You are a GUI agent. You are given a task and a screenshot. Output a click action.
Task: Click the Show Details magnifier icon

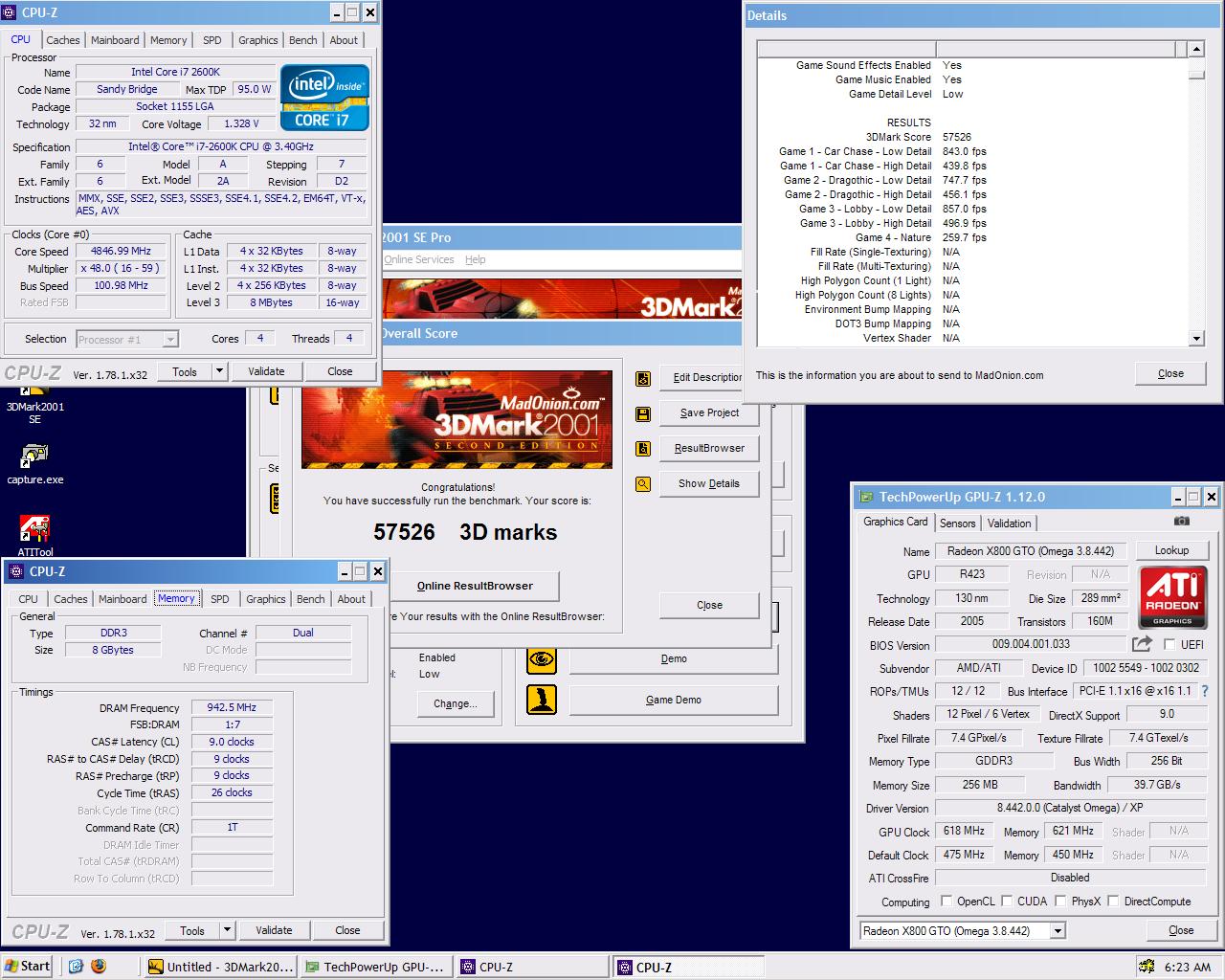coord(643,484)
